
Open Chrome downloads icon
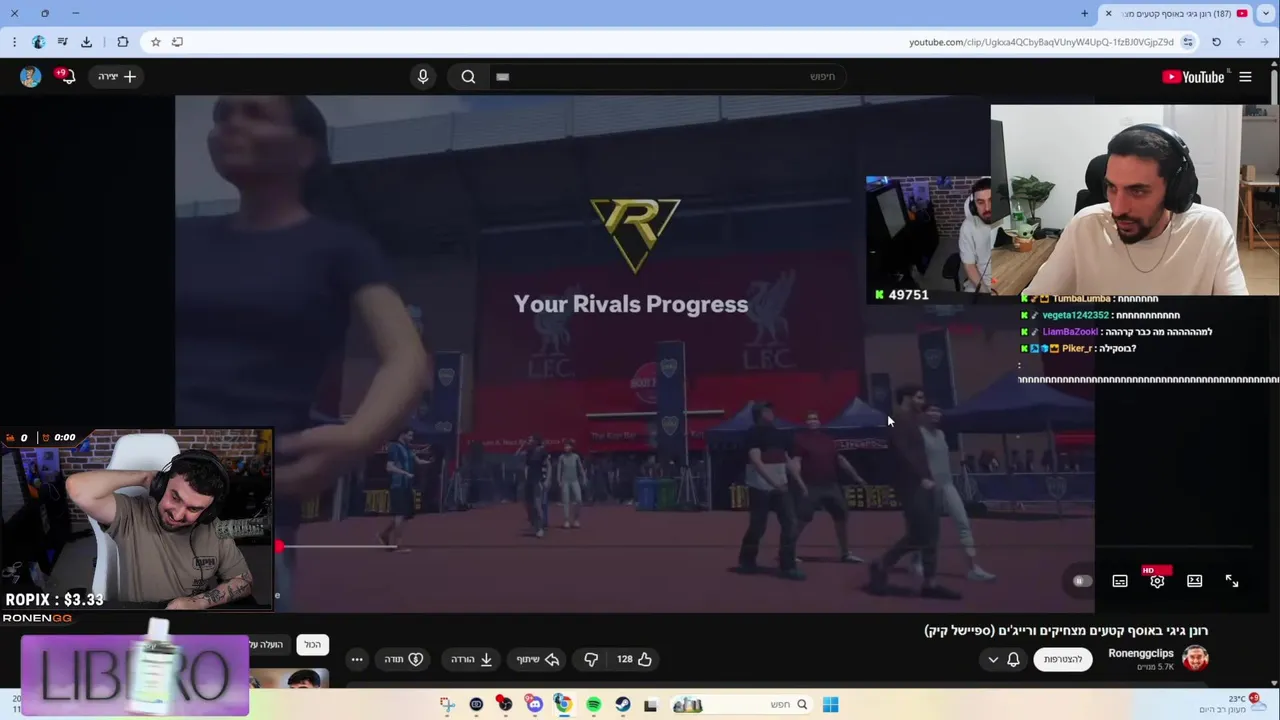[x=86, y=42]
